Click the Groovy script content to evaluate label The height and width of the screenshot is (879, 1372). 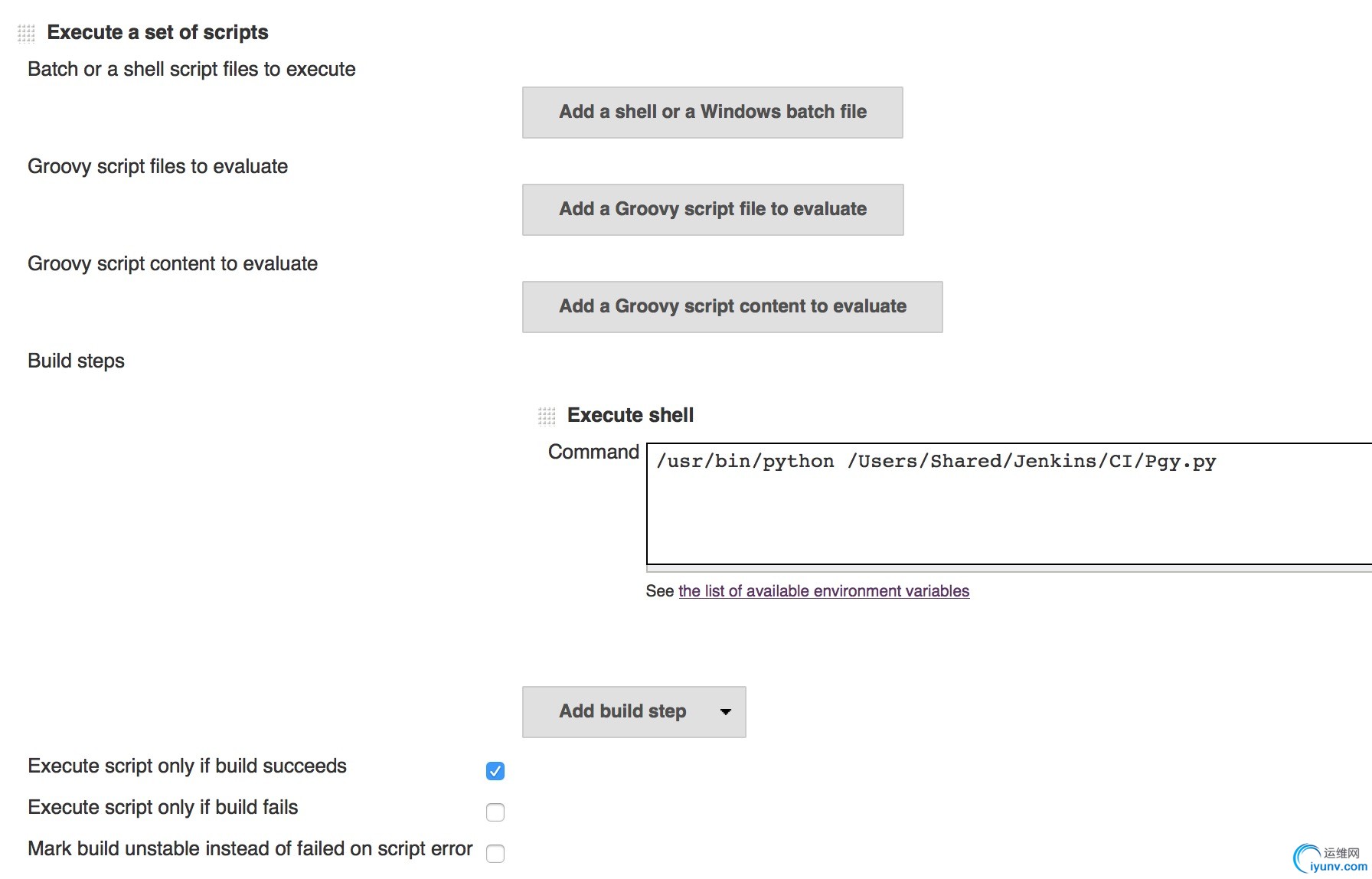coord(172,263)
